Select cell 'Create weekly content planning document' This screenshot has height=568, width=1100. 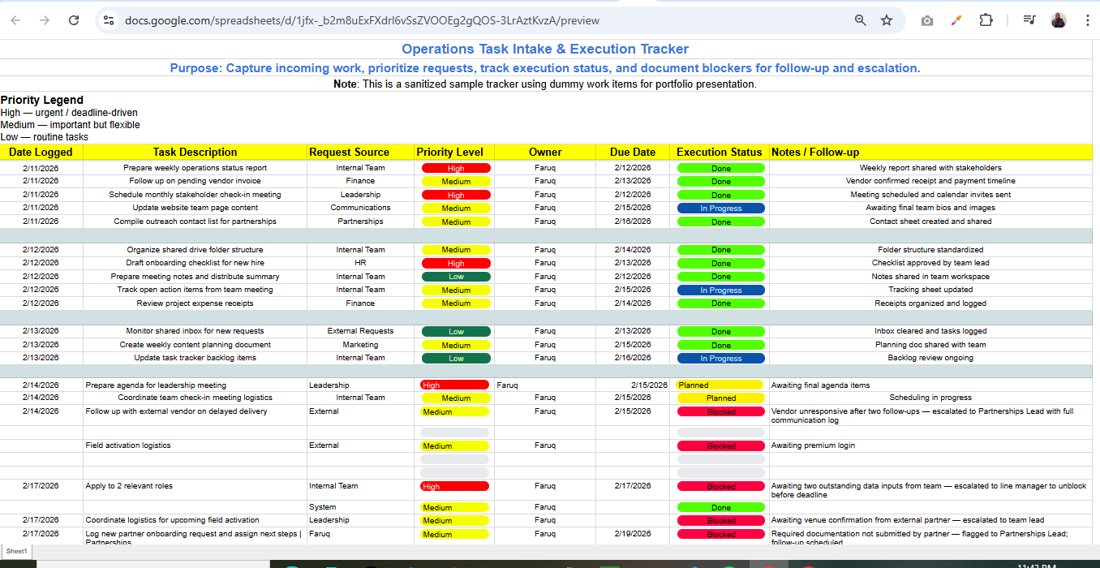(x=195, y=345)
